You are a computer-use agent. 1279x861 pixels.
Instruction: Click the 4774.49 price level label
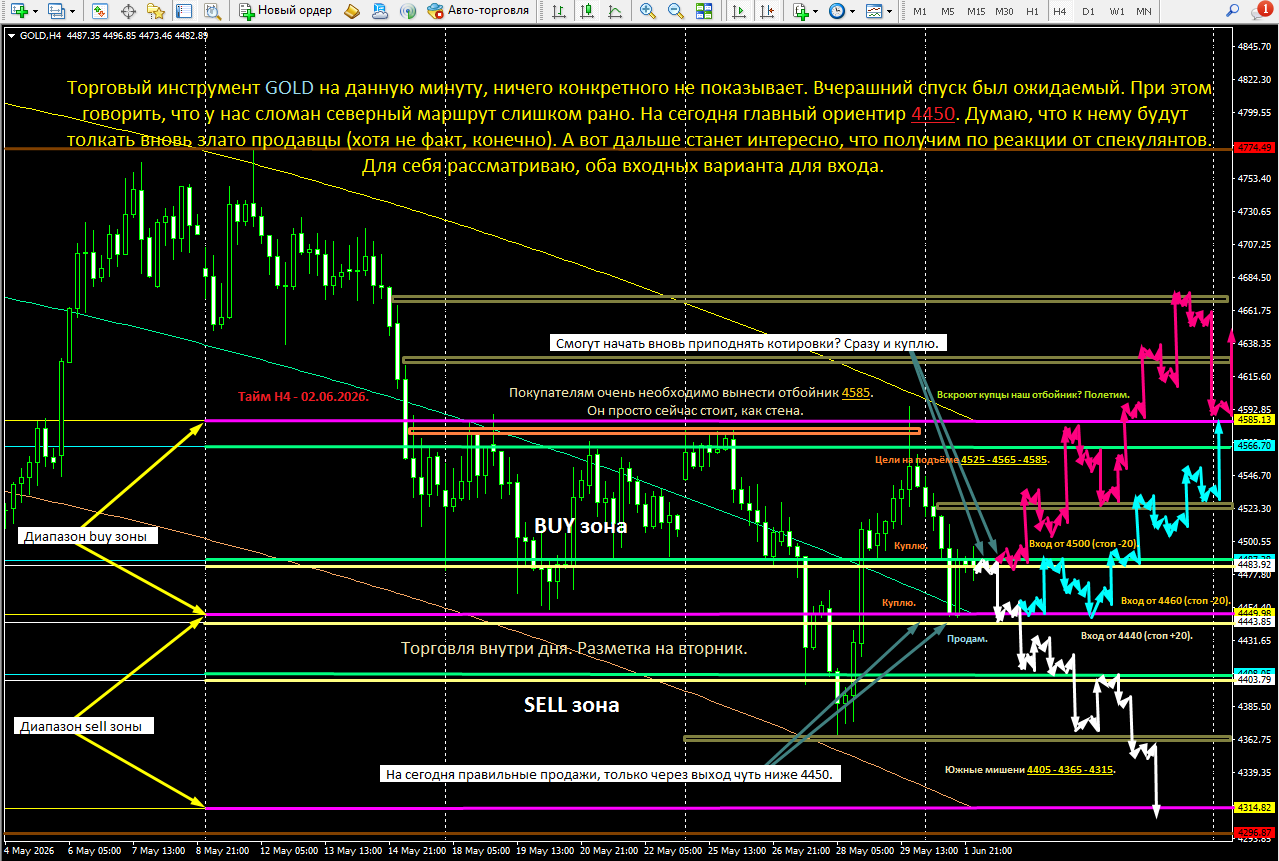click(1253, 148)
